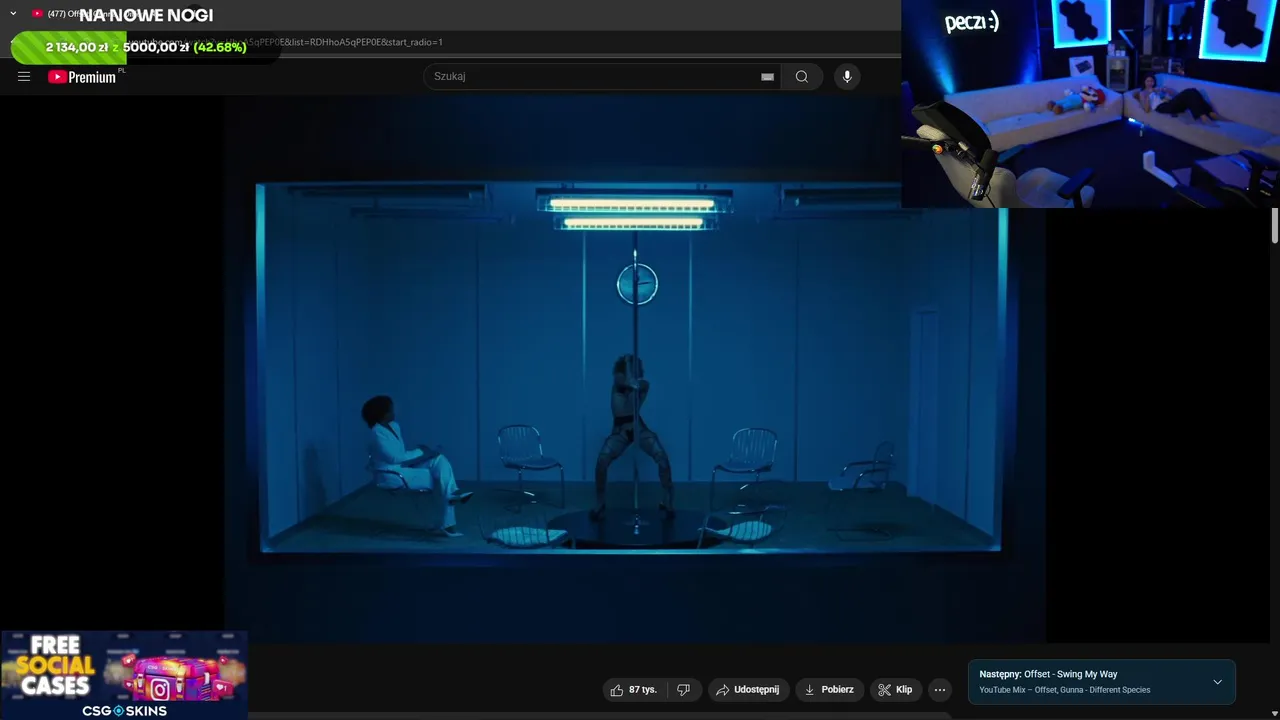Start voice search with microphone icon
Viewport: 1280px width, 720px height.
point(847,76)
